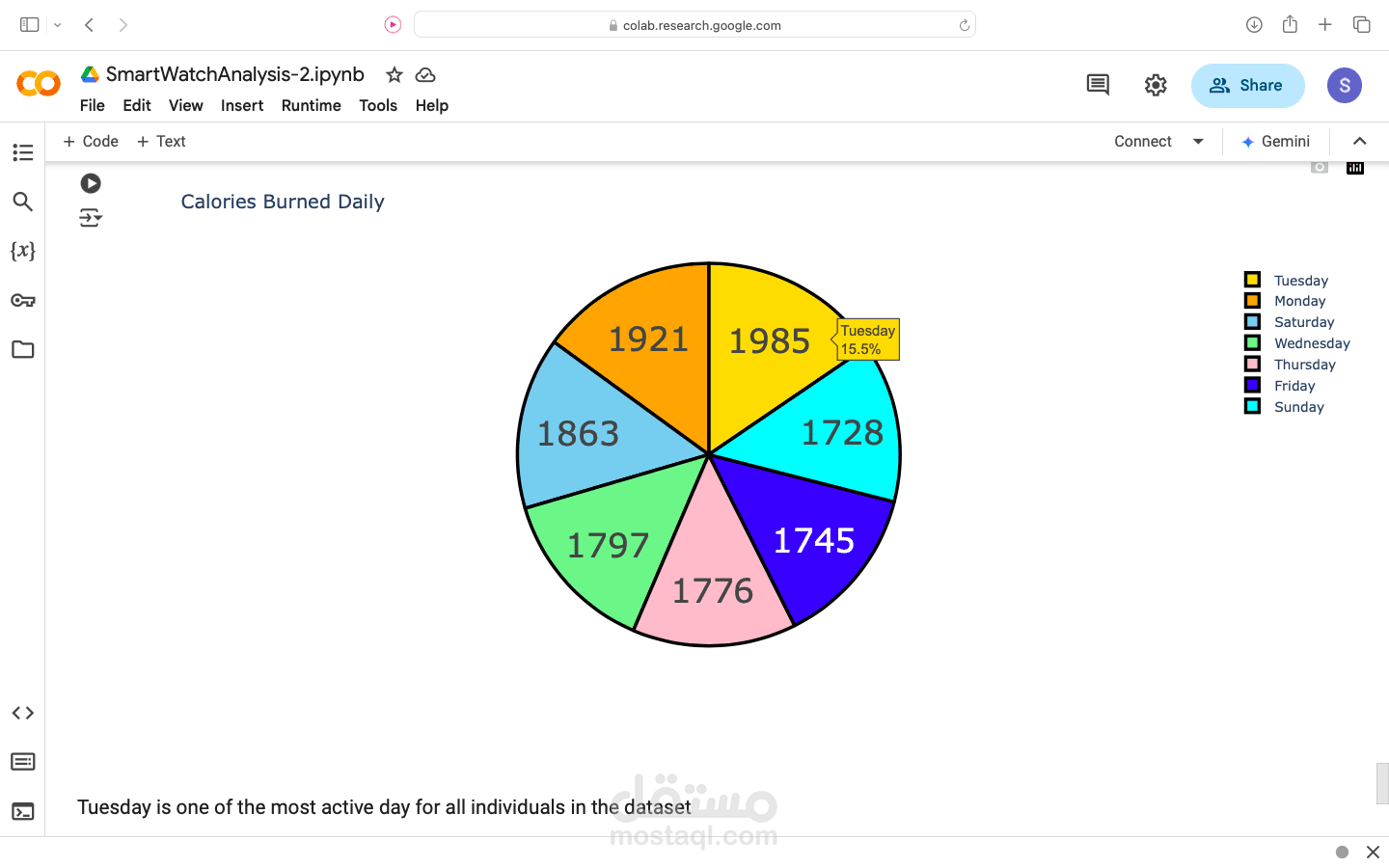Expand the Connect options dropdown arrow
This screenshot has width=1389, height=868.
(x=1198, y=141)
